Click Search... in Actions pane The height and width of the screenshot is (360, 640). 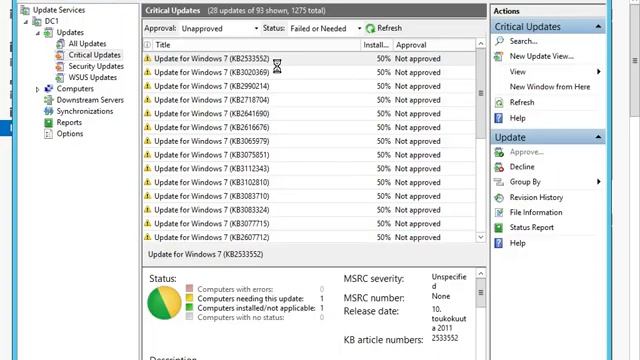coord(523,41)
